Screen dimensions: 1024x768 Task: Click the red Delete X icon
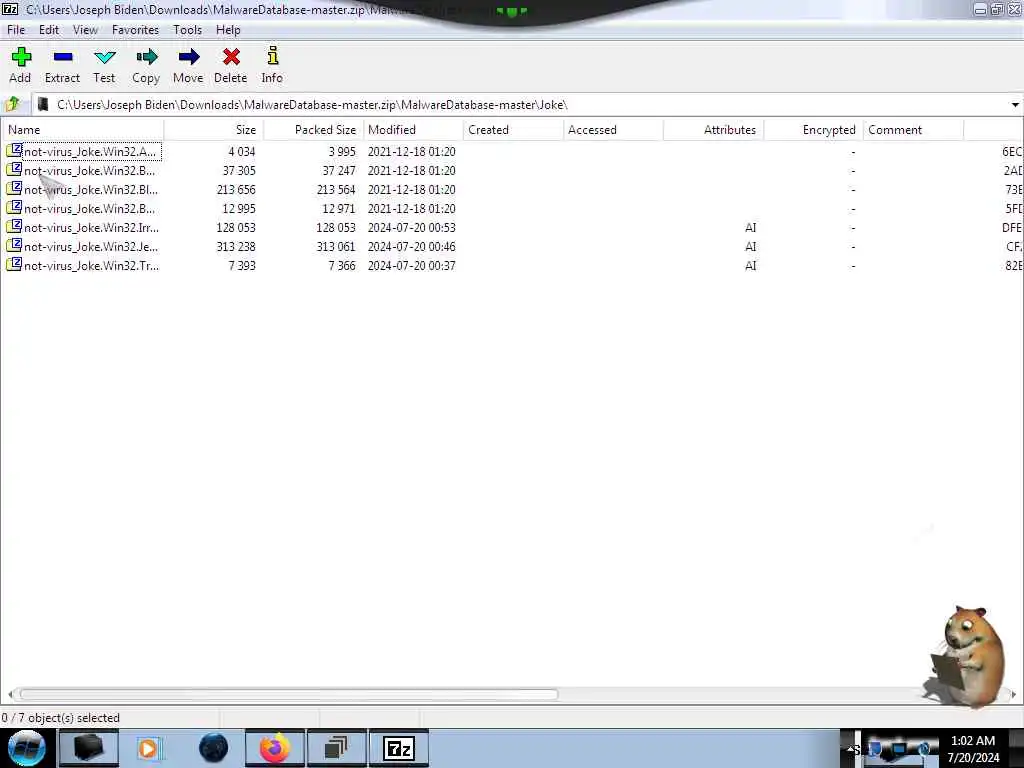point(231,57)
